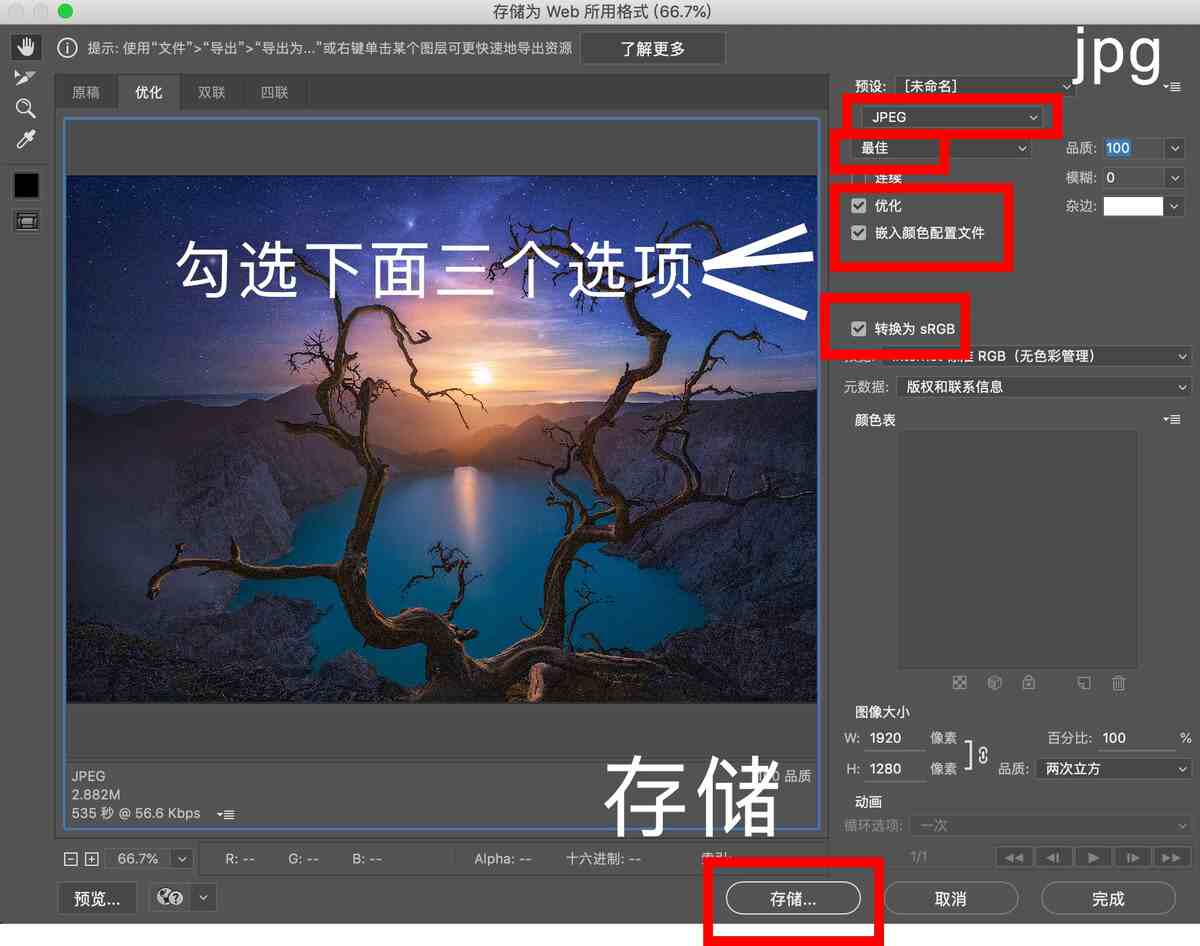
Task: Open the 品质 100 value arrow
Action: click(1175, 148)
